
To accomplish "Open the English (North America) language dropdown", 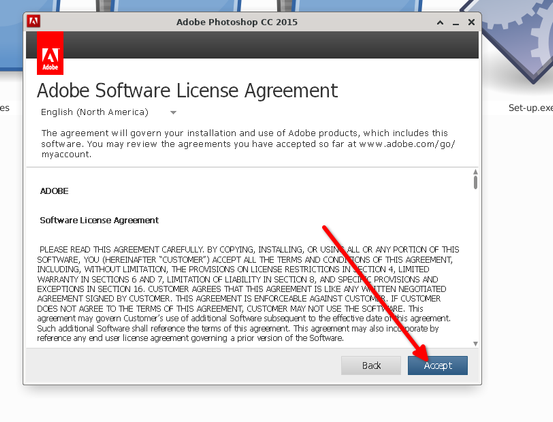I will pyautogui.click(x=109, y=112).
